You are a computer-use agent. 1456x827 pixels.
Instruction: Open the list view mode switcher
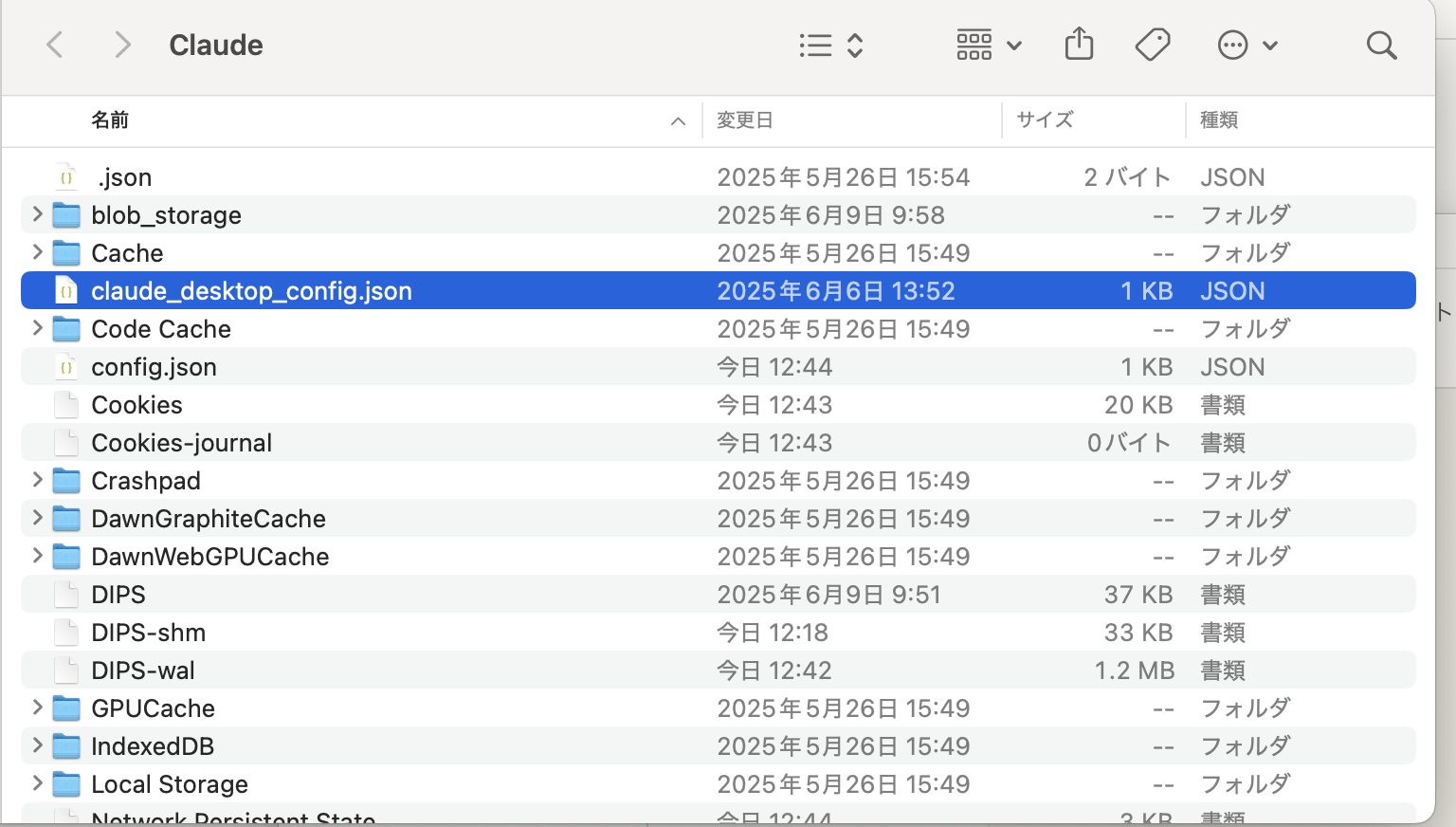830,45
